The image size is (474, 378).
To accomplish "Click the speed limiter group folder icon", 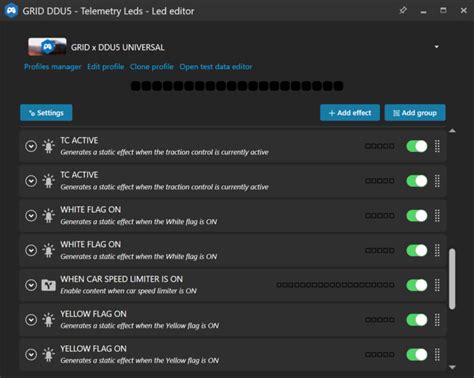I will click(x=48, y=285).
